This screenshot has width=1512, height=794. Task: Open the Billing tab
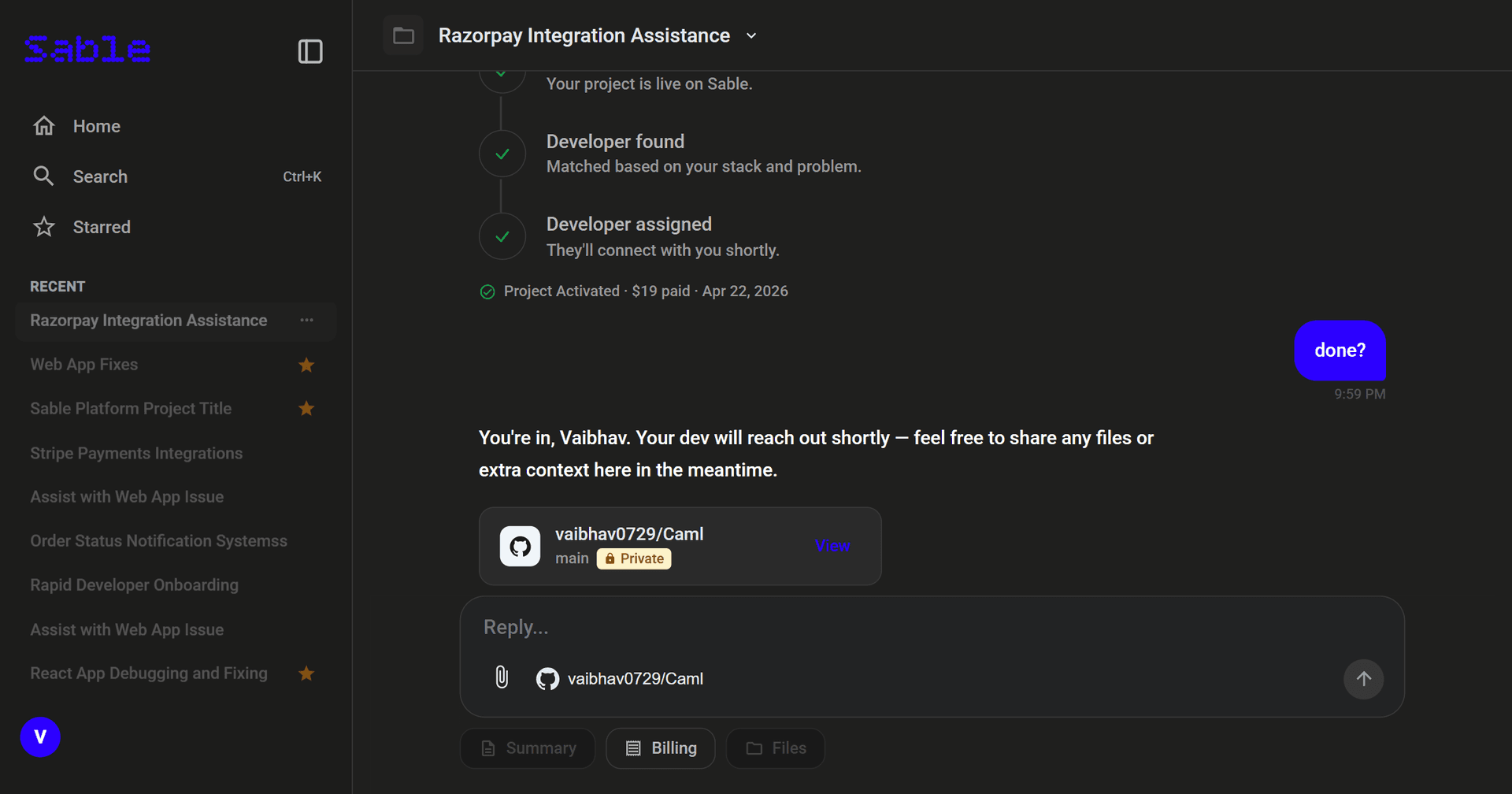661,748
